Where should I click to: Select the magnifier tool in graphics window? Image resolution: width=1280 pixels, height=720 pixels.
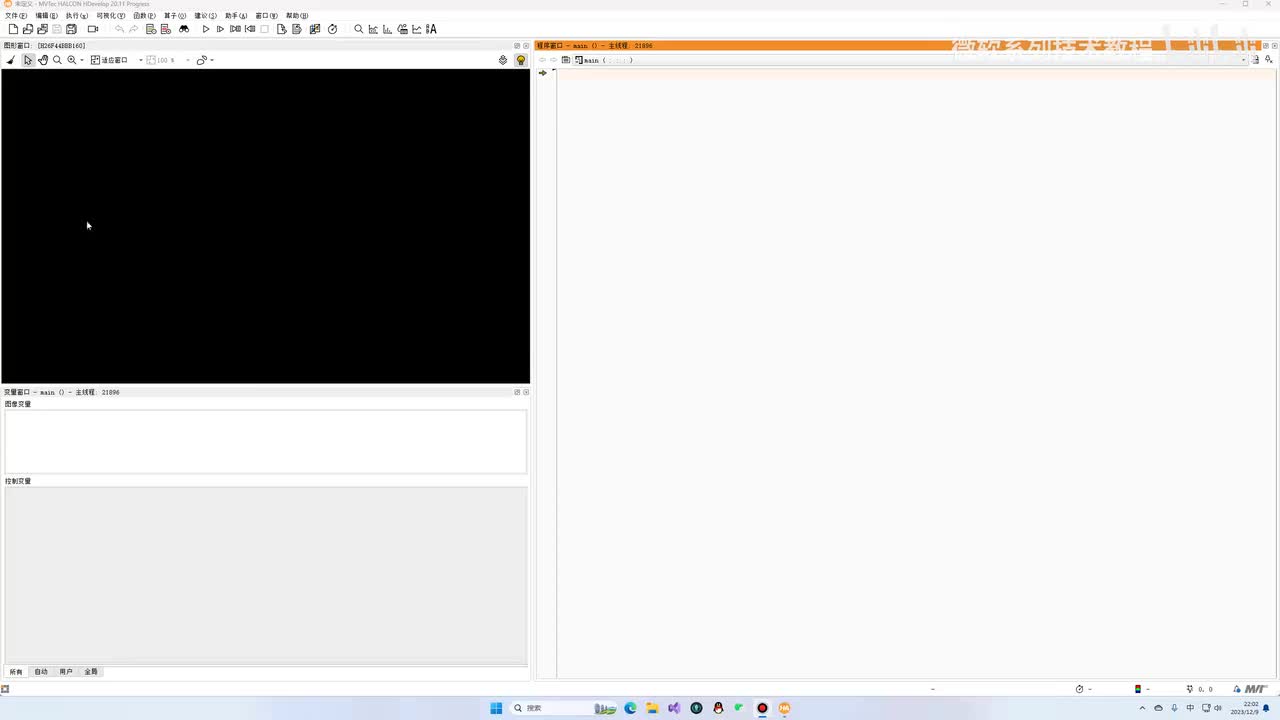[x=57, y=60]
